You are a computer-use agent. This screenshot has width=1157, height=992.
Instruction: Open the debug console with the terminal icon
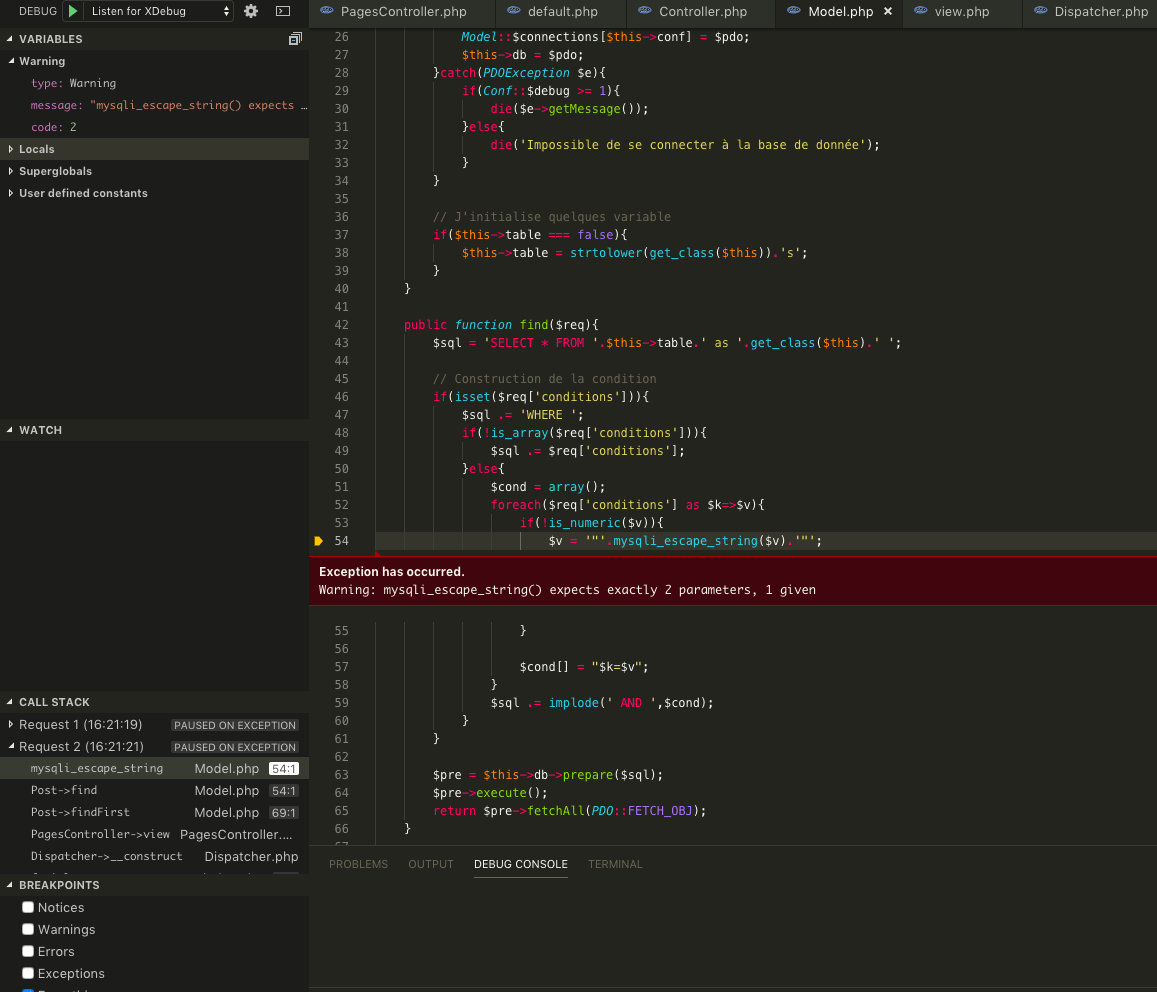(x=283, y=11)
